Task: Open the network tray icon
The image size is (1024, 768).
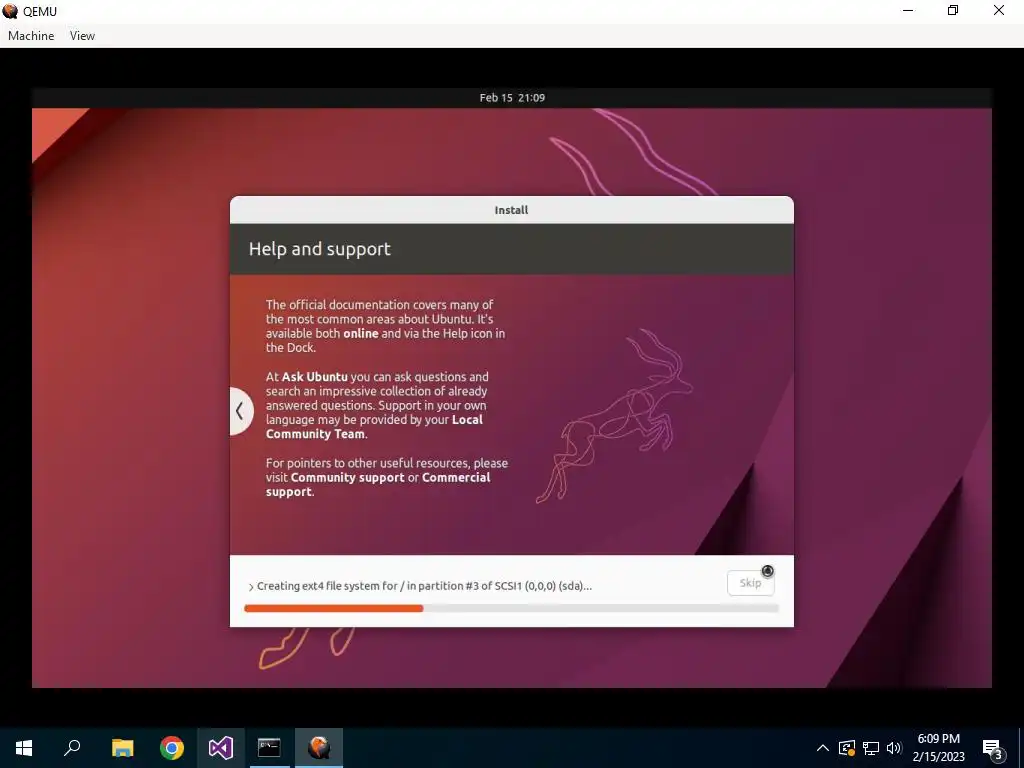Action: tap(871, 748)
